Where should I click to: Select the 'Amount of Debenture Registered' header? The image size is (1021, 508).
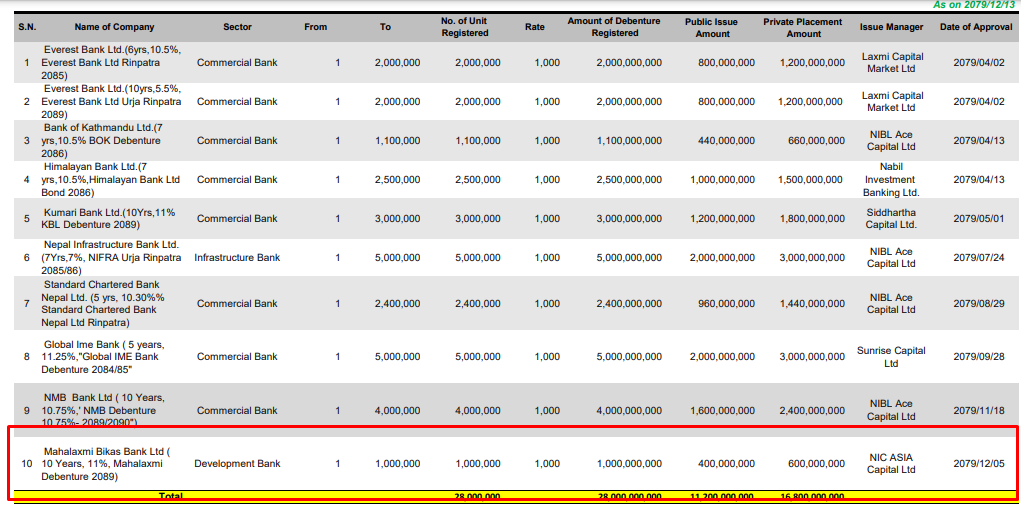(614, 27)
